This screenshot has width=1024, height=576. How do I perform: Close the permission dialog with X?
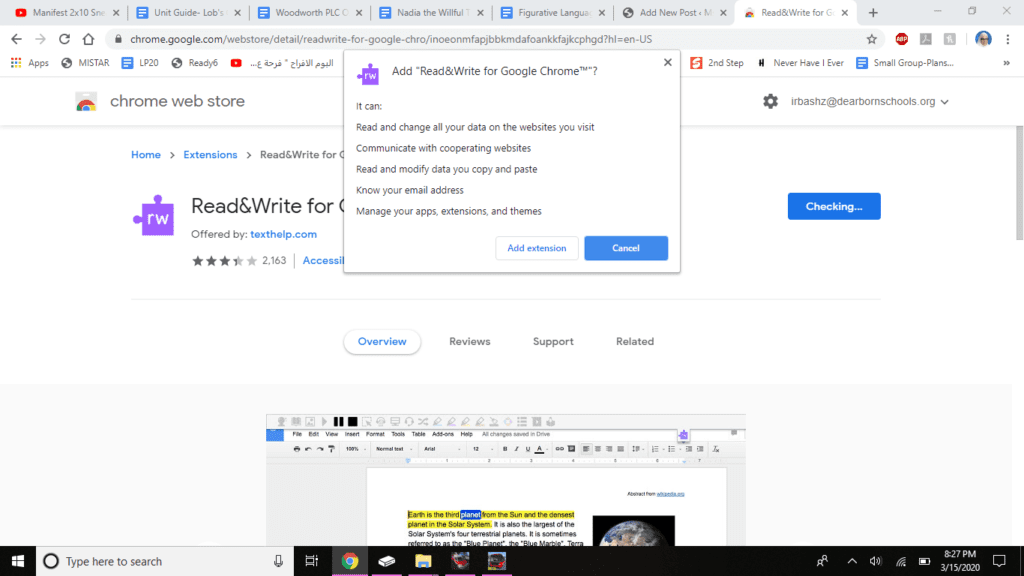pyautogui.click(x=667, y=63)
